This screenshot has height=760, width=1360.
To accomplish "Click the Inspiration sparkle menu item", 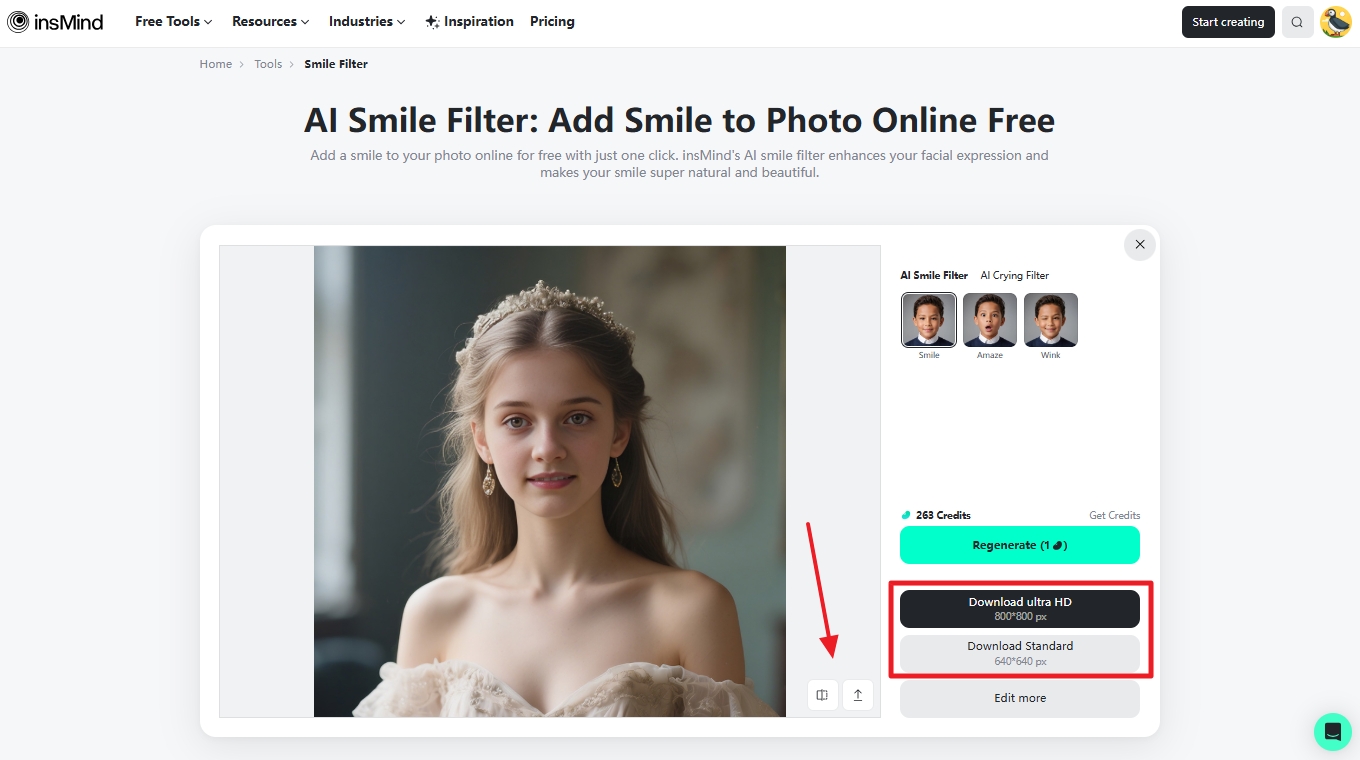I will tap(469, 21).
